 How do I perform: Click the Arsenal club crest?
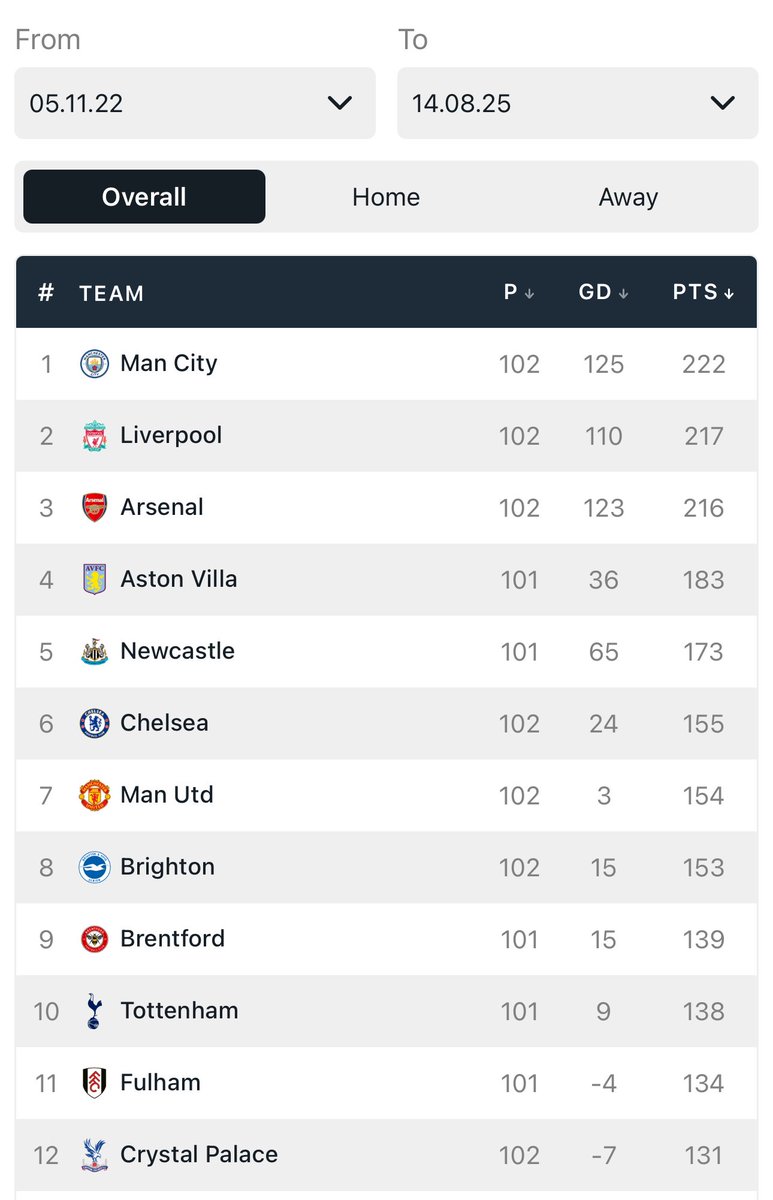click(x=94, y=507)
